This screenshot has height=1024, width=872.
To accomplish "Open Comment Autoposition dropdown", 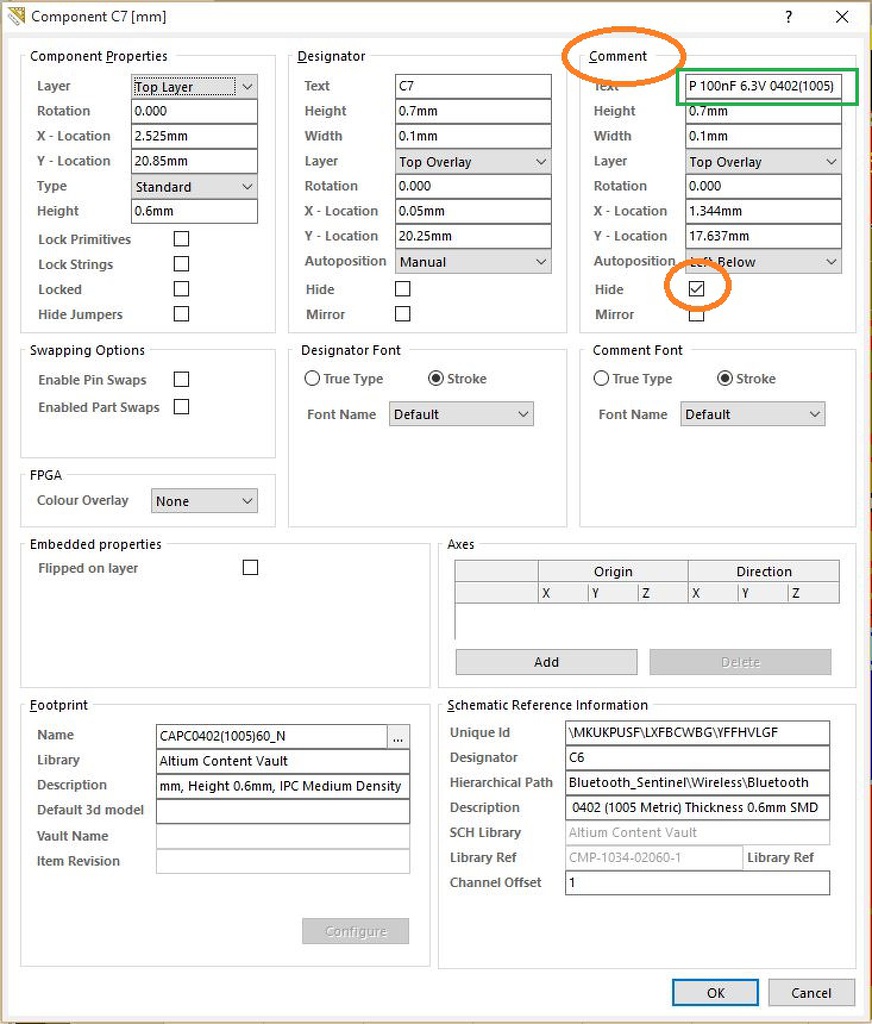I will pos(764,262).
